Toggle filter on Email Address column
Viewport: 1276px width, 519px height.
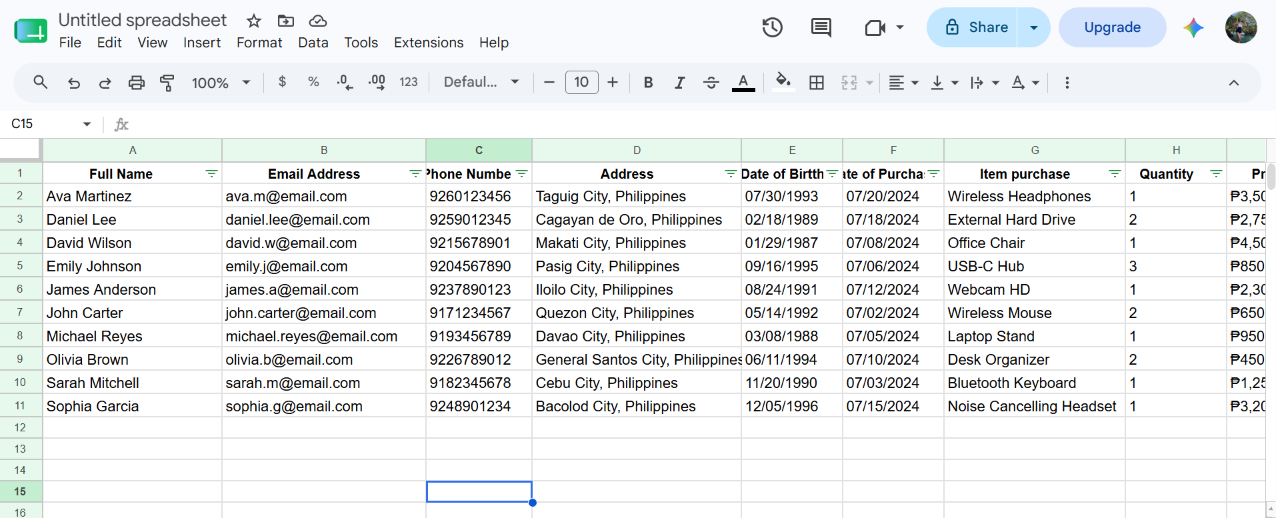click(415, 173)
